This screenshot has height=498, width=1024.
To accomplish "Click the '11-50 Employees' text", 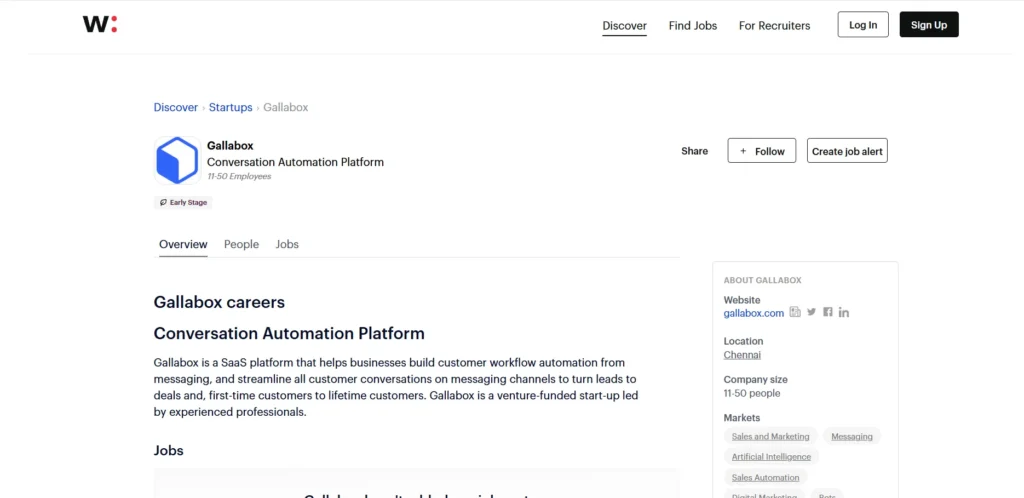I will pyautogui.click(x=239, y=176).
